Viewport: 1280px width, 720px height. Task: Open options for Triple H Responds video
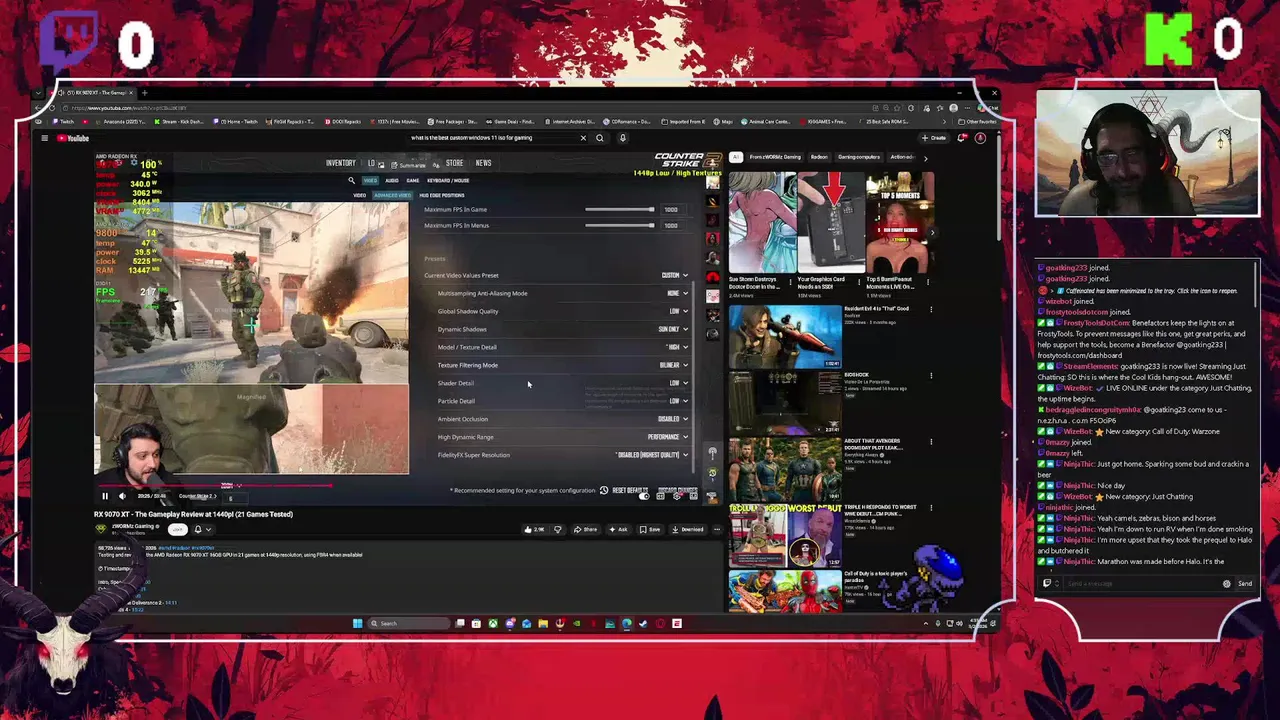pos(931,508)
